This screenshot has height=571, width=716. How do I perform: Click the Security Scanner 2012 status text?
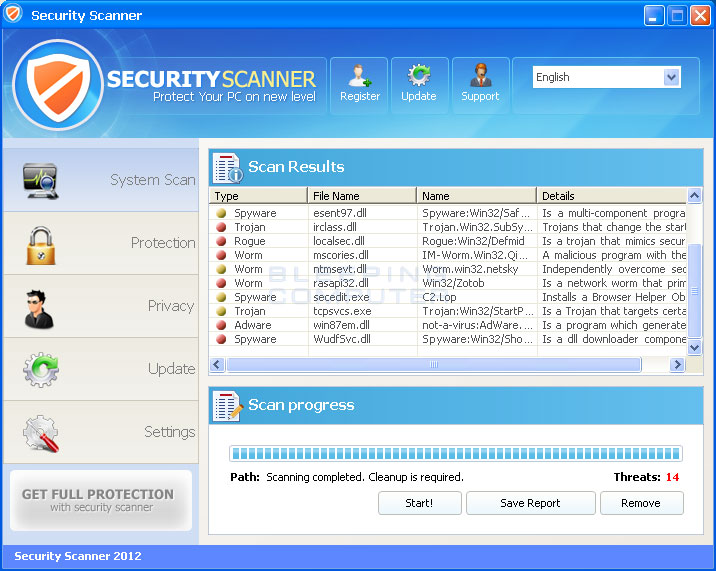point(78,556)
